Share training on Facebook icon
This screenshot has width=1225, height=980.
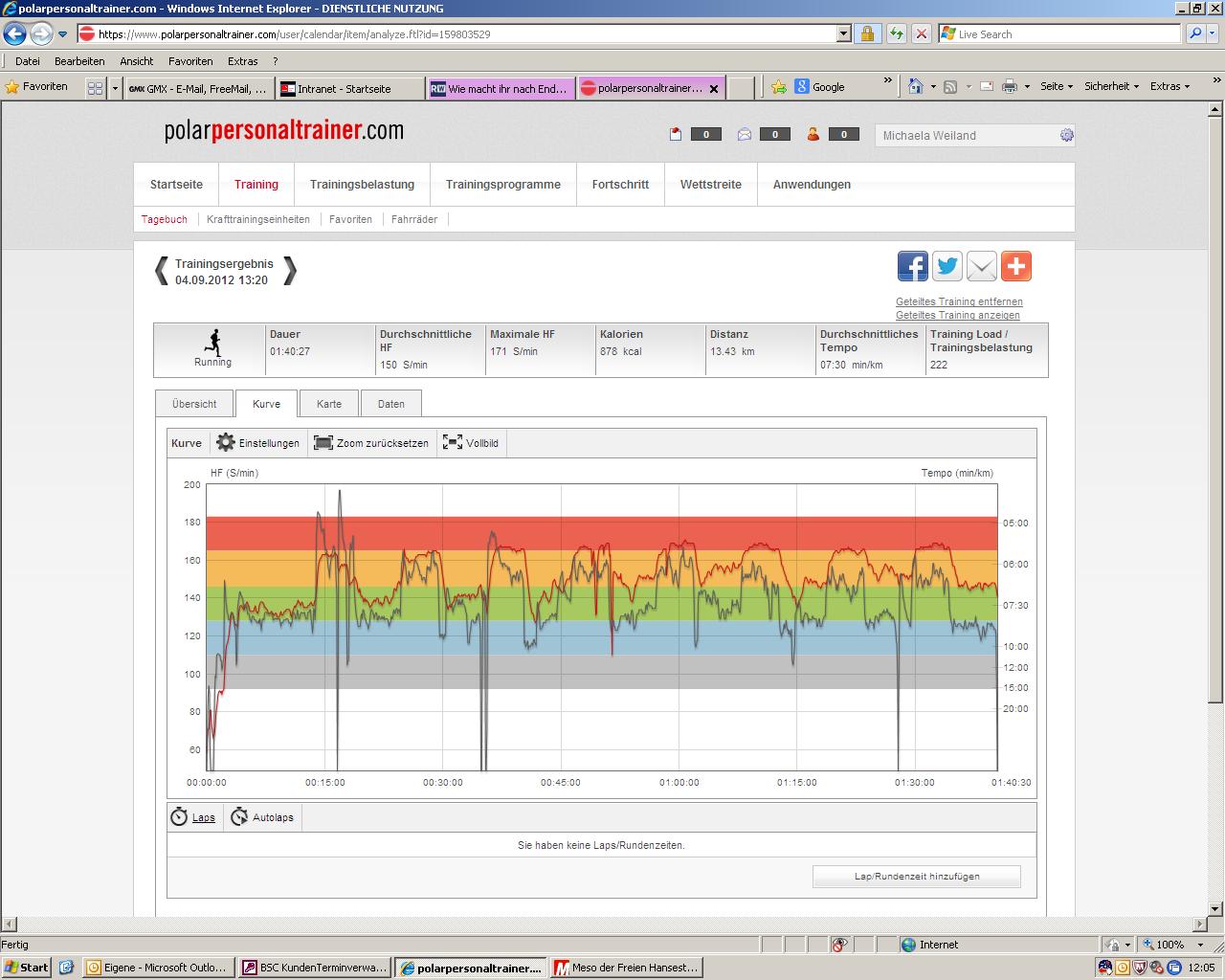[912, 266]
